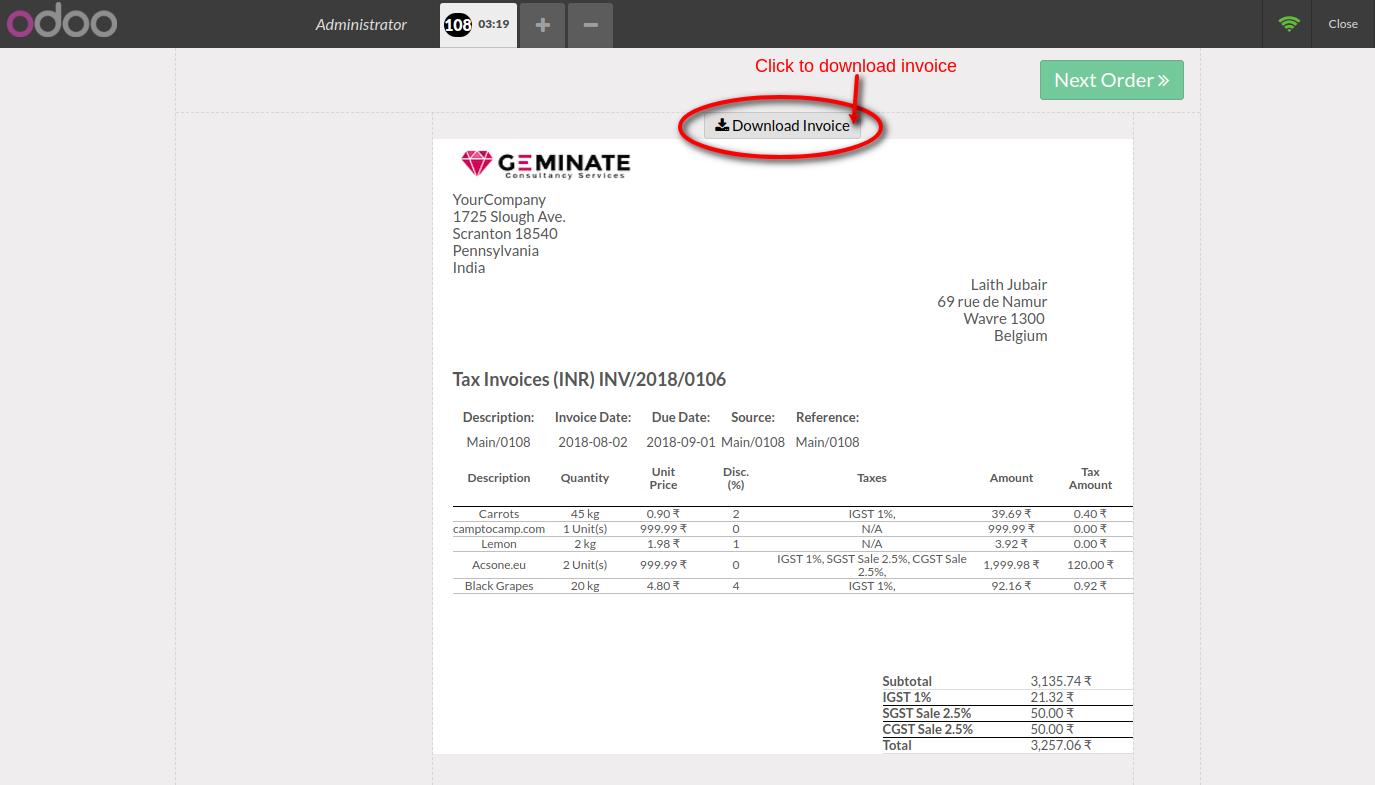This screenshot has height=785, width=1375.
Task: Click the download icon inside the Download Invoice button
Action: pos(721,124)
